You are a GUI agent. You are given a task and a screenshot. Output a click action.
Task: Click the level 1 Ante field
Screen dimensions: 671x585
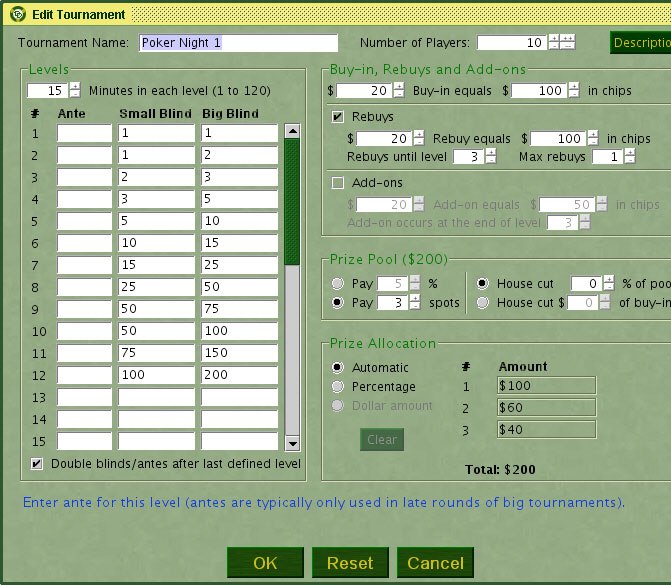[x=84, y=133]
